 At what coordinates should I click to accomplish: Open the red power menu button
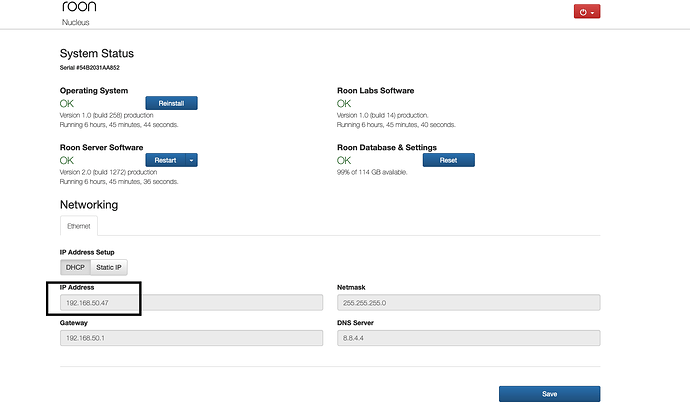pyautogui.click(x=587, y=12)
